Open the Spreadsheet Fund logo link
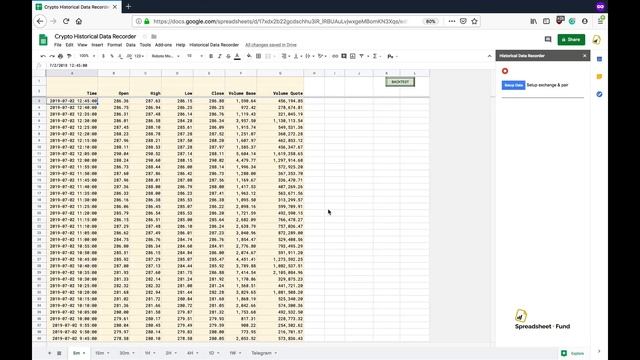Screen dimensions: 640x360 [542, 320]
